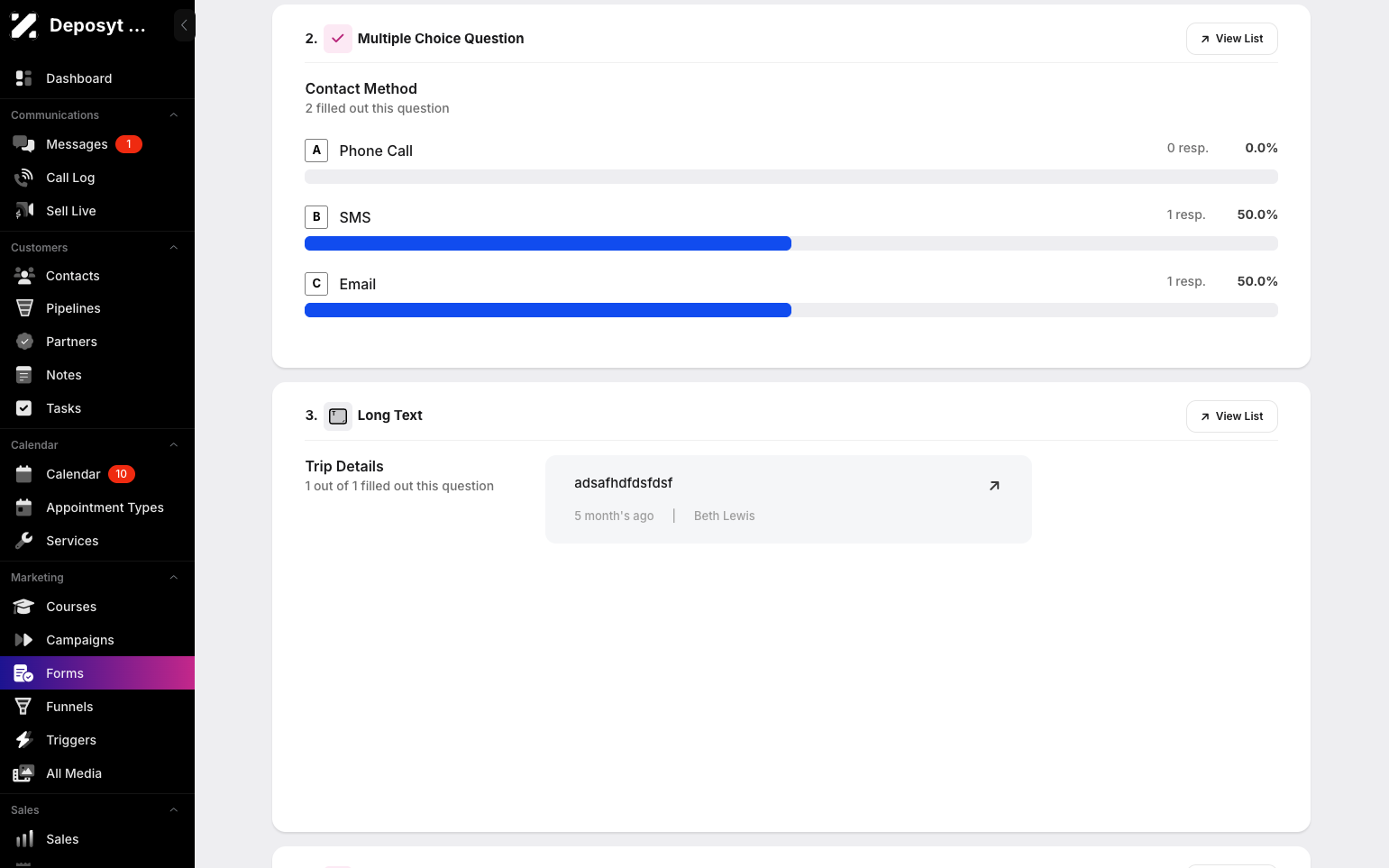Click the Deposyt logo icon

23,25
